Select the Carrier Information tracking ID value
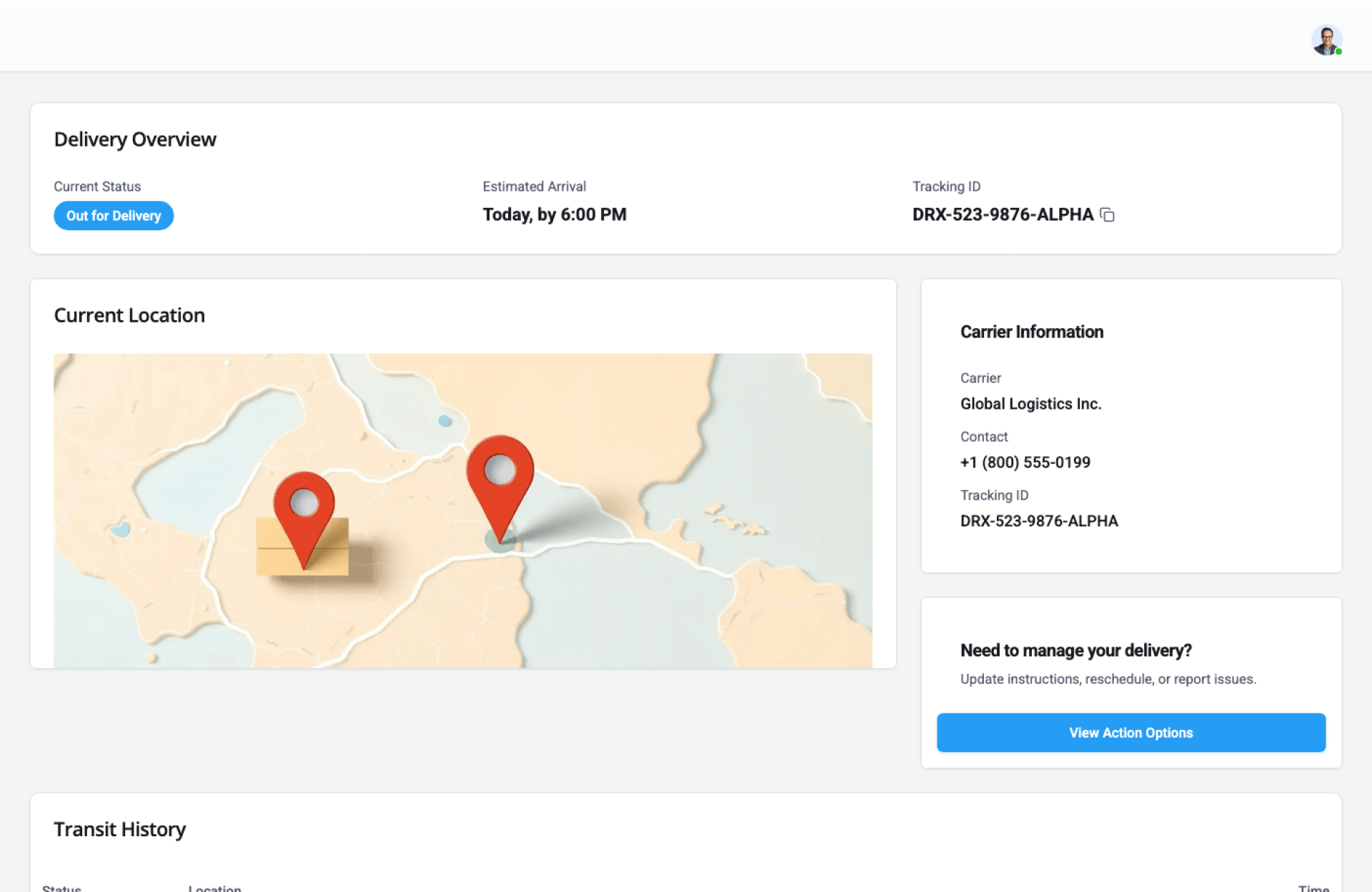This screenshot has height=892, width=1372. click(x=1038, y=521)
